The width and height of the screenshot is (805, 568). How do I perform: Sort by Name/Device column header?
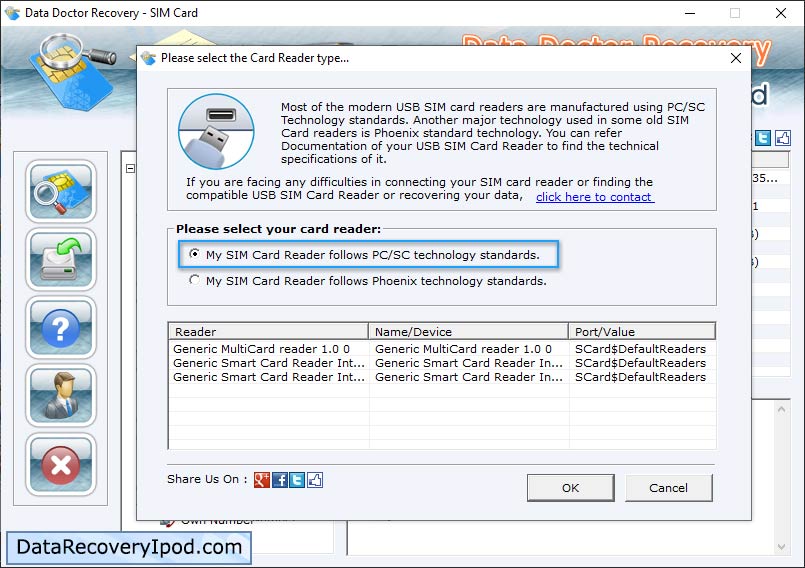click(468, 331)
